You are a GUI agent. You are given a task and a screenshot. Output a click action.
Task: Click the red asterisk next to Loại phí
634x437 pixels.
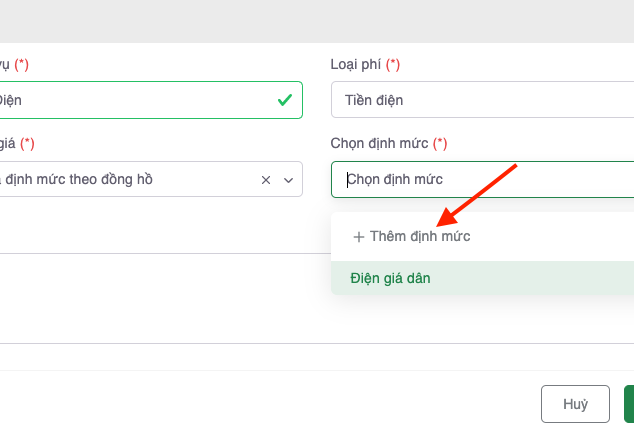coord(393,65)
